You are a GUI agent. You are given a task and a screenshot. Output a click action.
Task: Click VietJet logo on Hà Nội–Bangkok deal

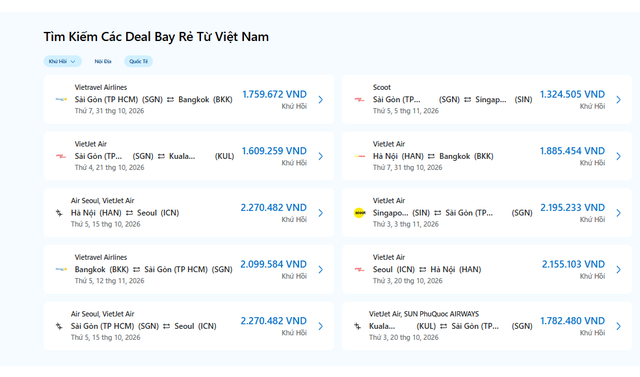coord(359,156)
